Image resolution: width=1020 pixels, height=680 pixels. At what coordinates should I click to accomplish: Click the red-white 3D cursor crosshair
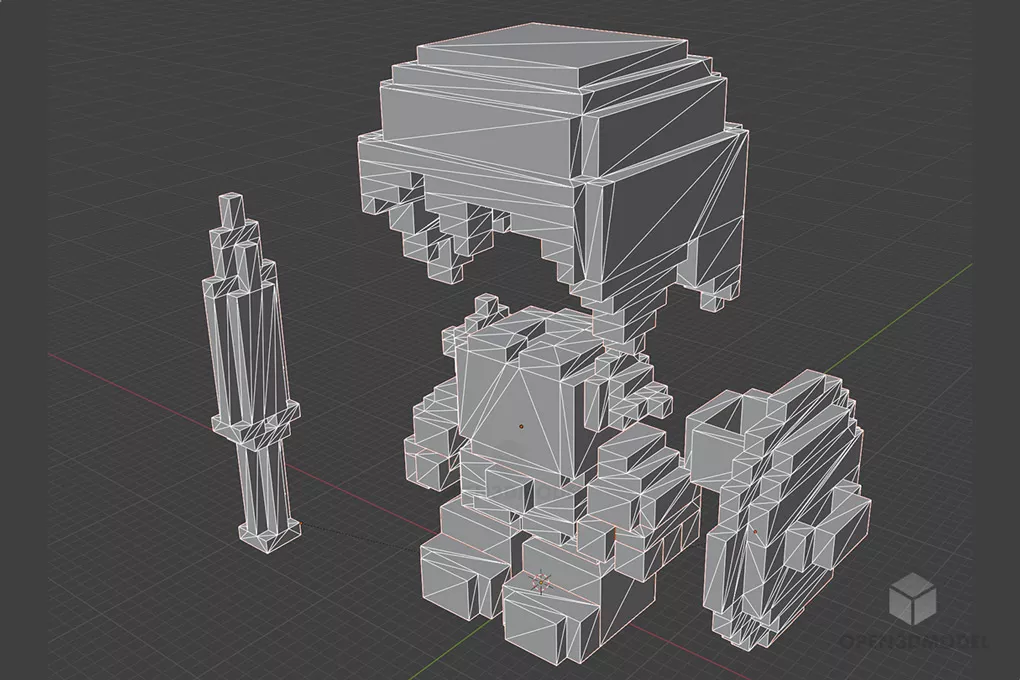point(541,580)
